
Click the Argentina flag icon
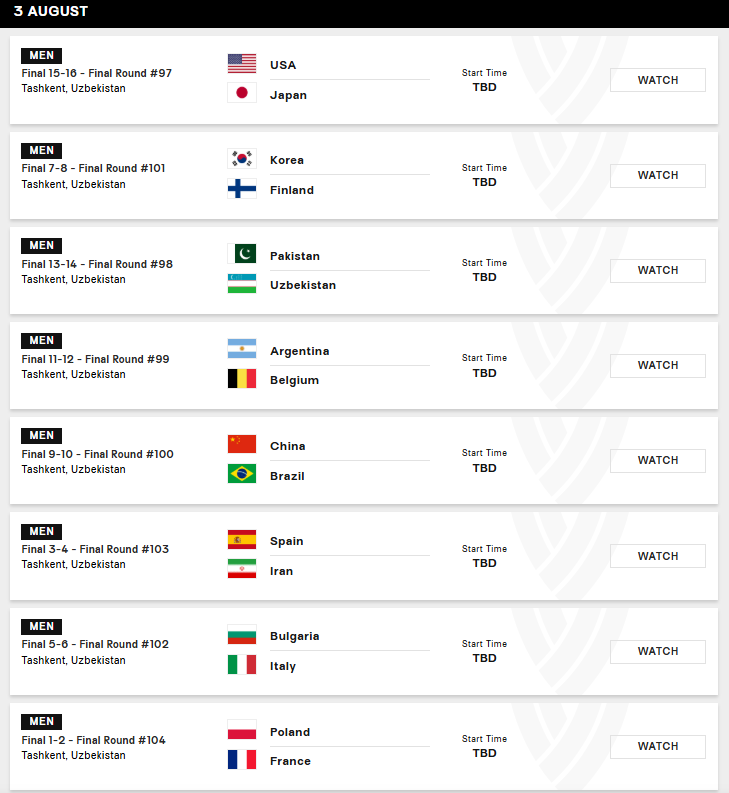[242, 349]
